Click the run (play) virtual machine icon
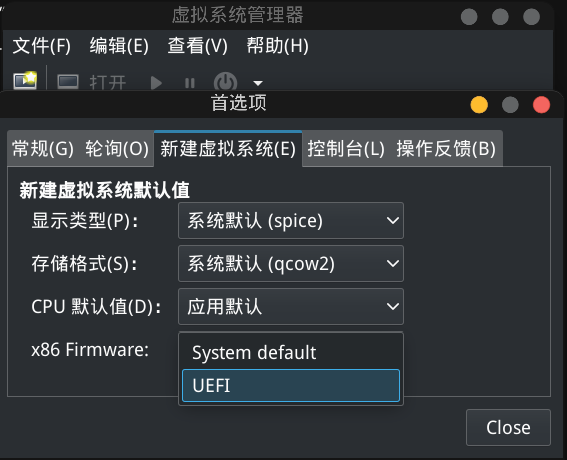 [x=156, y=83]
